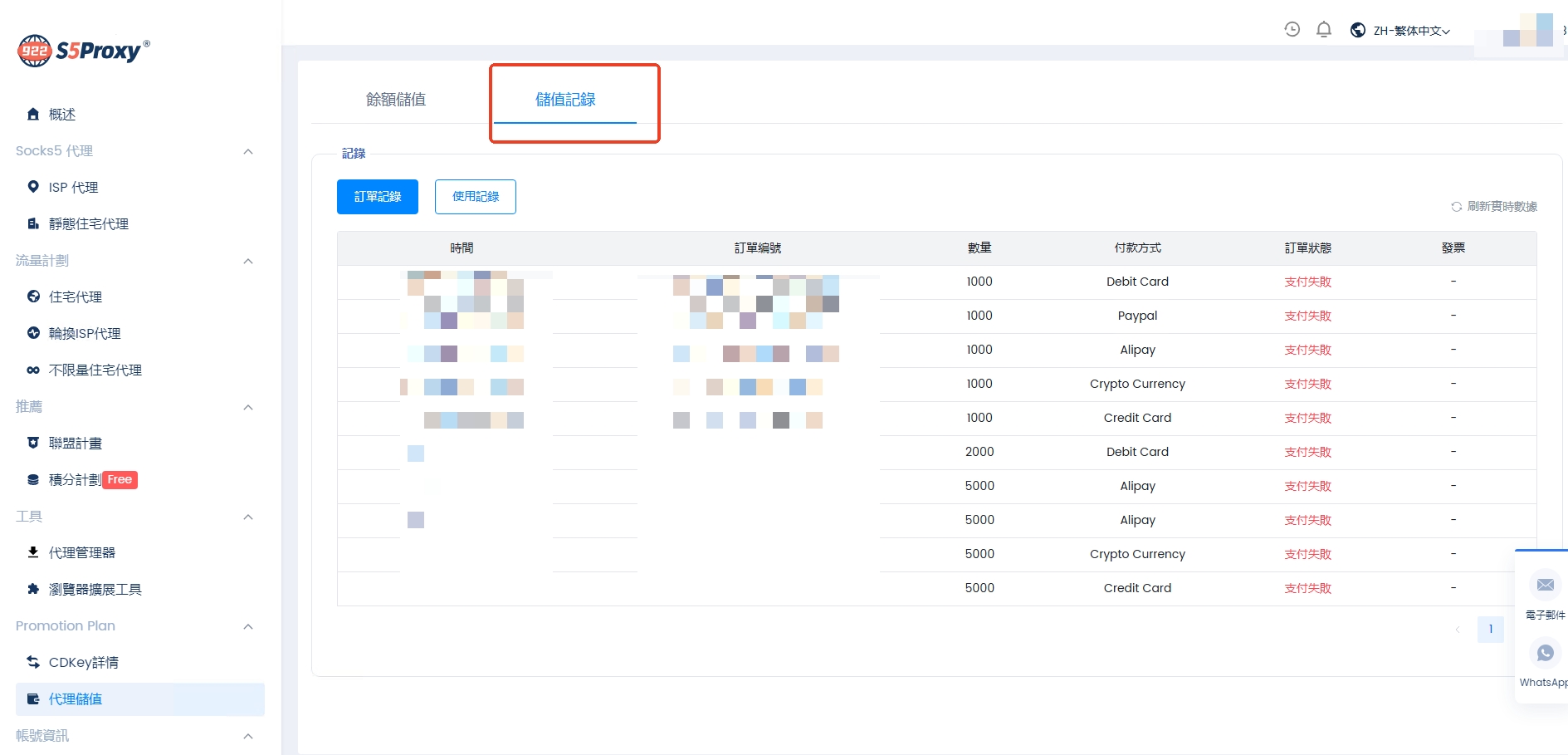Click the 922 S5Proxy logo

point(83,51)
